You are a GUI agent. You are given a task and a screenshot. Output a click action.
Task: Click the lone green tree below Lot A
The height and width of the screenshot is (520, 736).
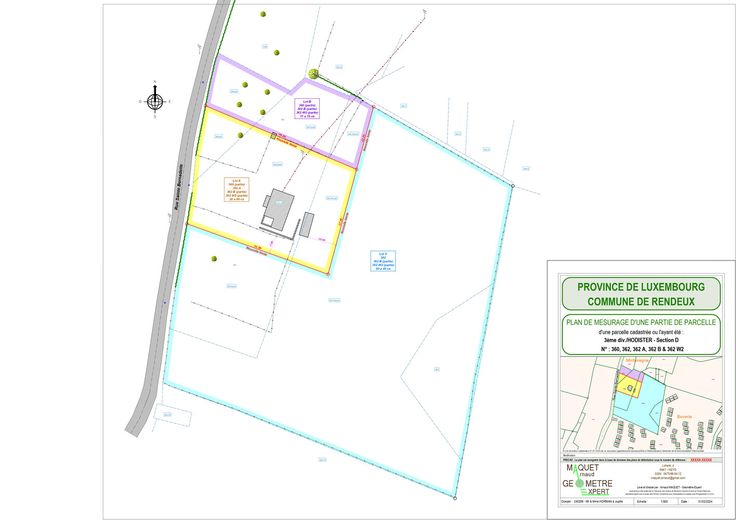213,261
